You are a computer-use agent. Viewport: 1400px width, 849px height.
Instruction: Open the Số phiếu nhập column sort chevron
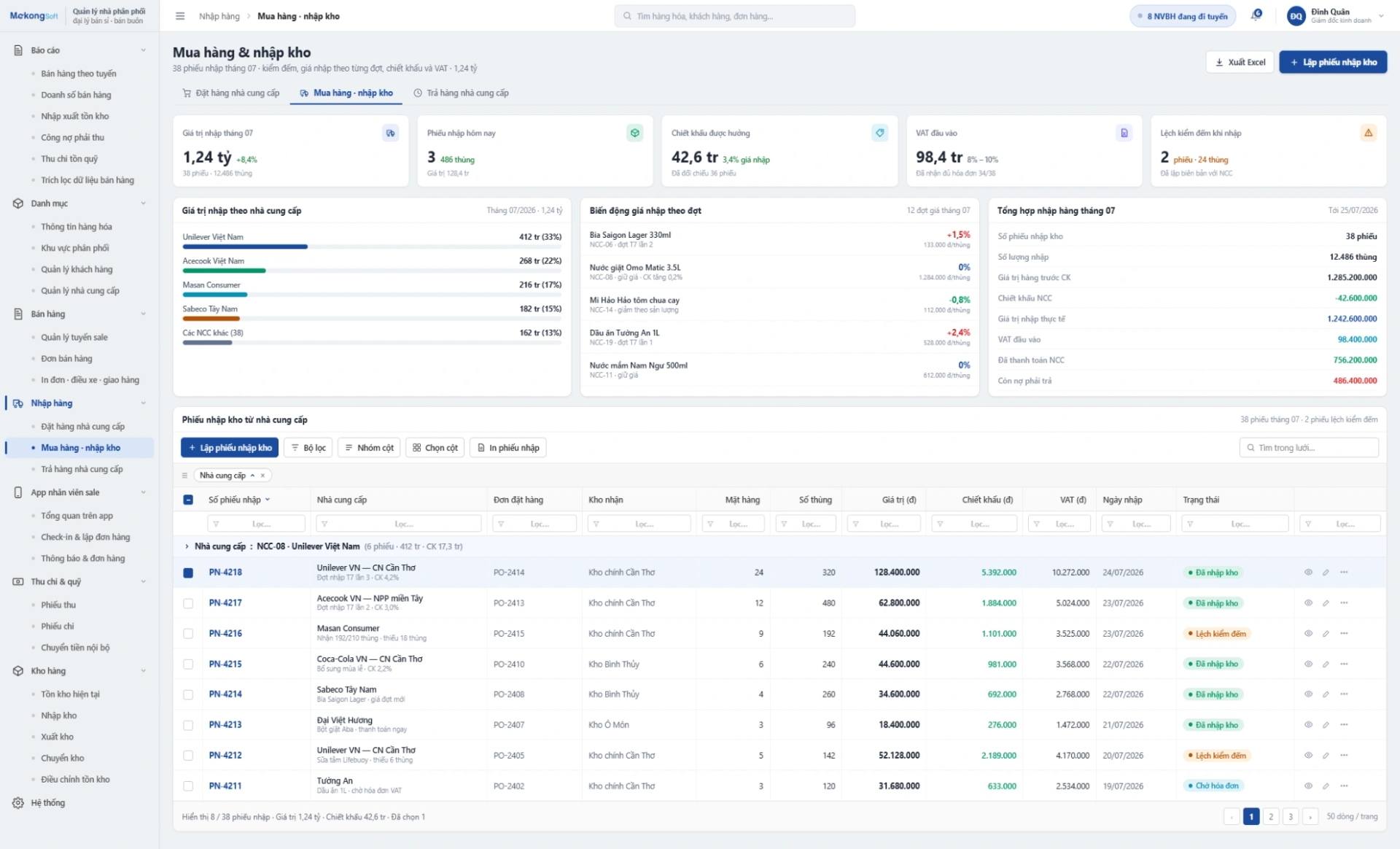click(x=268, y=500)
